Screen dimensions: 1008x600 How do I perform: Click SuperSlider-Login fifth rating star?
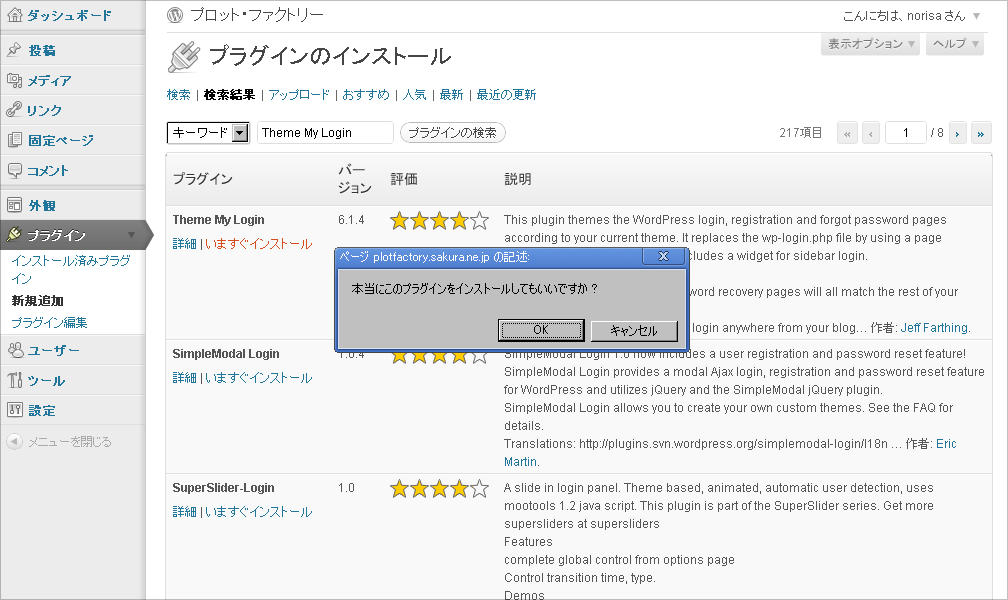(480, 489)
